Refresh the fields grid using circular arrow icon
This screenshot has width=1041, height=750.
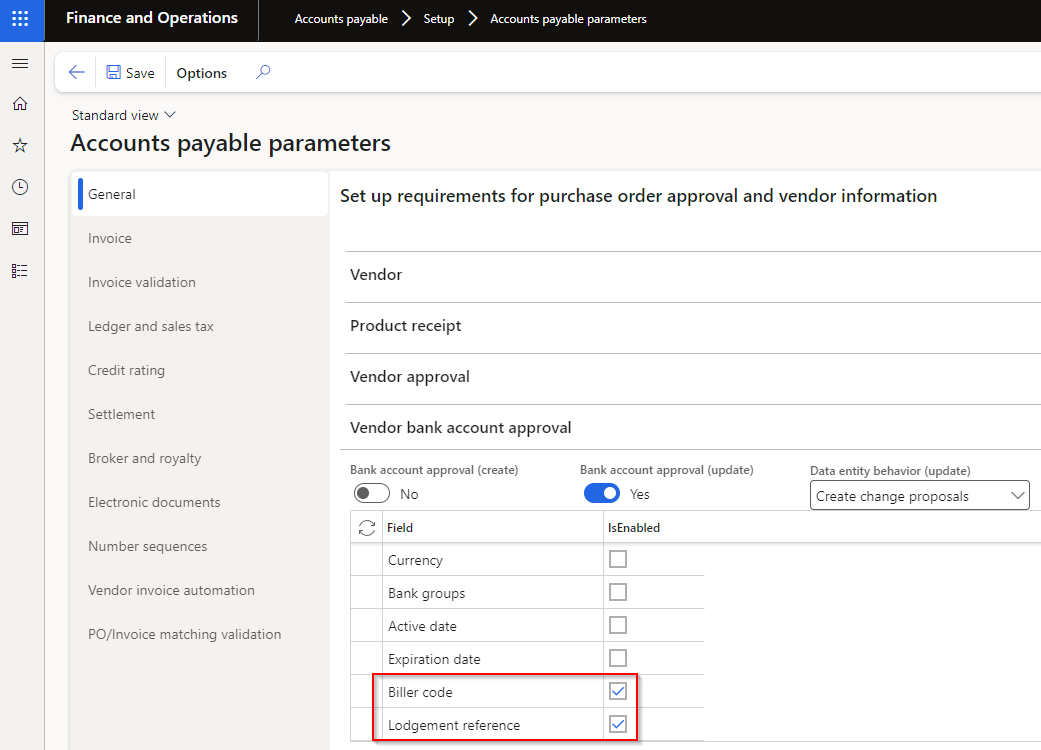tap(366, 527)
